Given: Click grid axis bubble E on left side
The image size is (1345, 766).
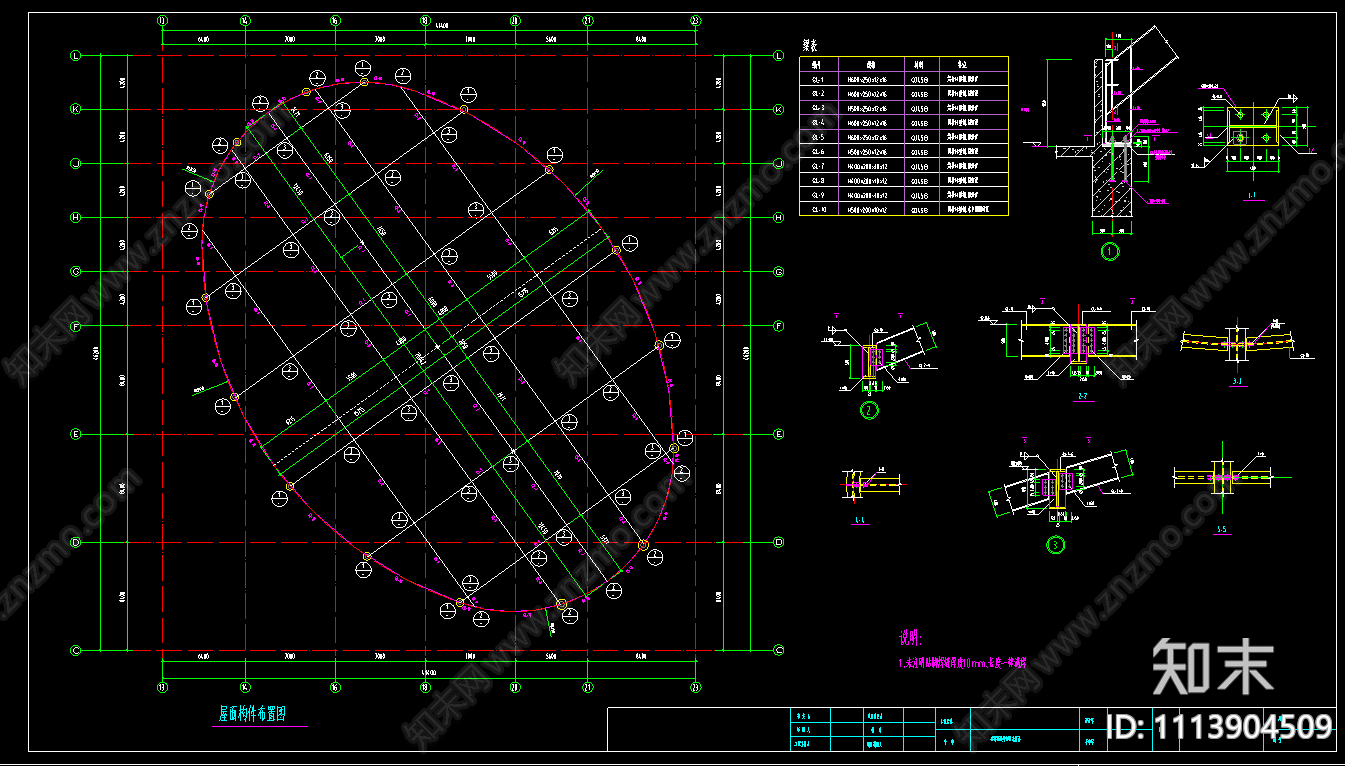Looking at the screenshot, I should click(76, 434).
